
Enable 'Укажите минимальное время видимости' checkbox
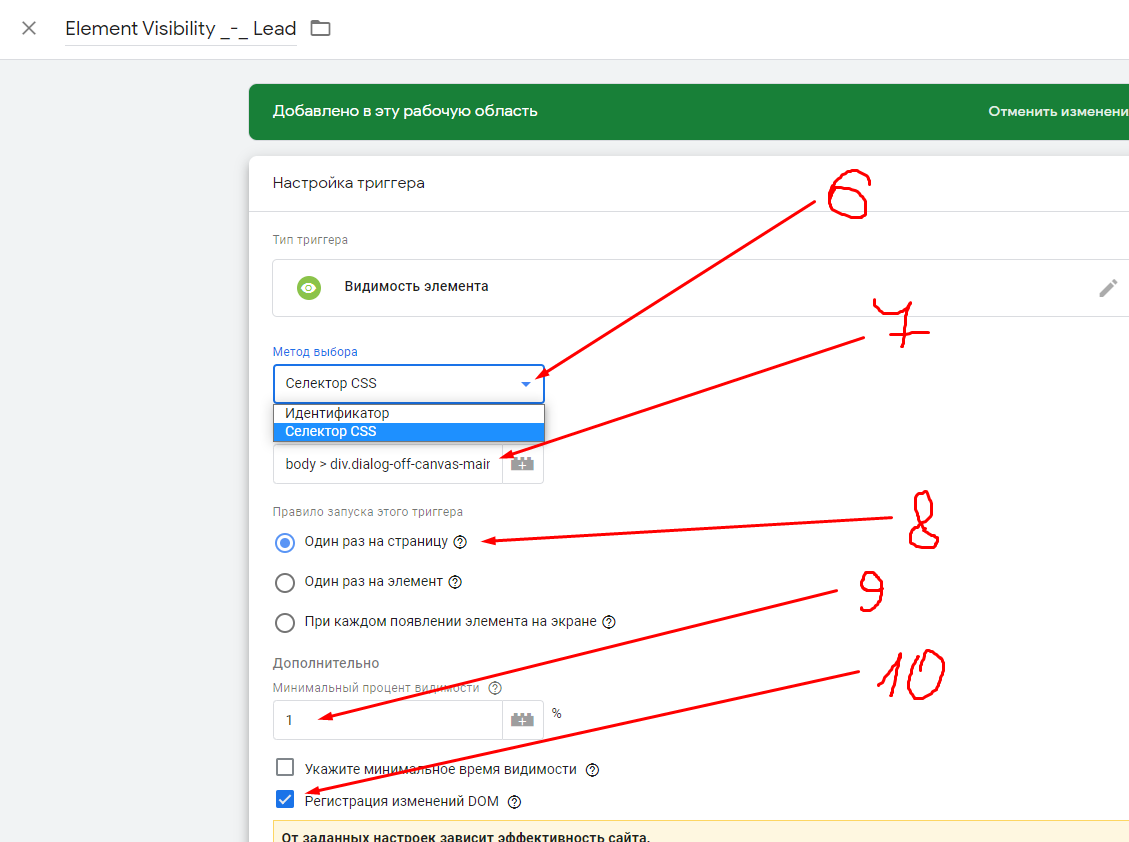285,768
